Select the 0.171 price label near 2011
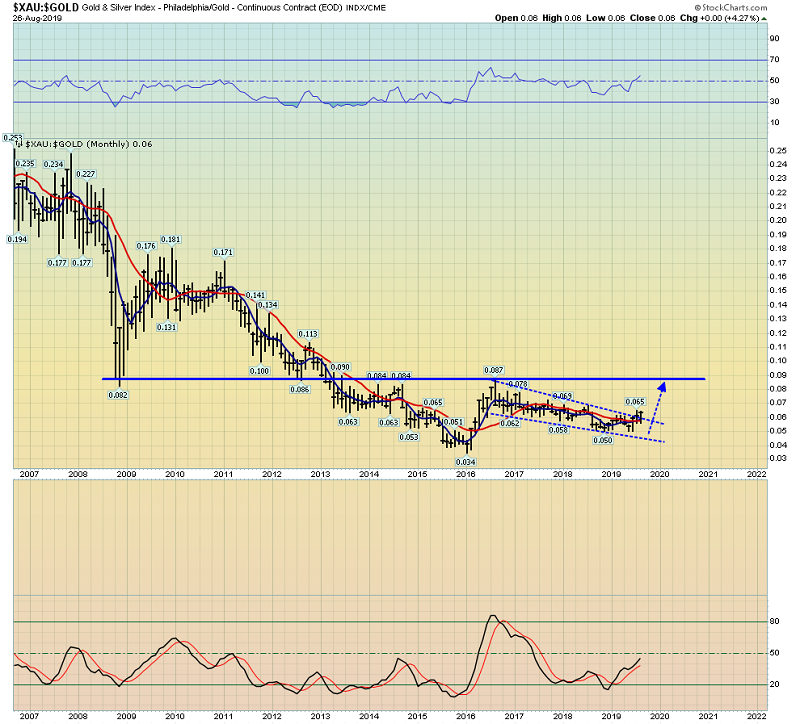The image size is (800, 724). click(223, 252)
